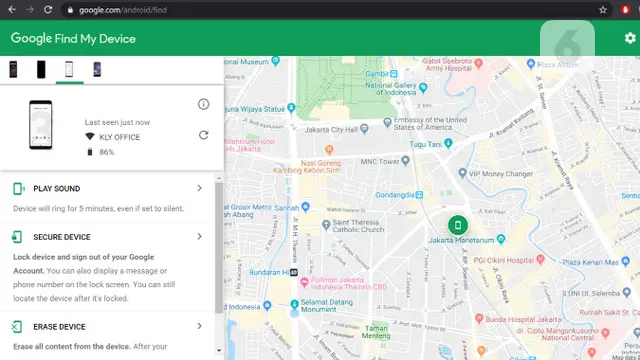Click the Jakarta City Hall map pin
This screenshot has width=640, height=360.
point(364,129)
